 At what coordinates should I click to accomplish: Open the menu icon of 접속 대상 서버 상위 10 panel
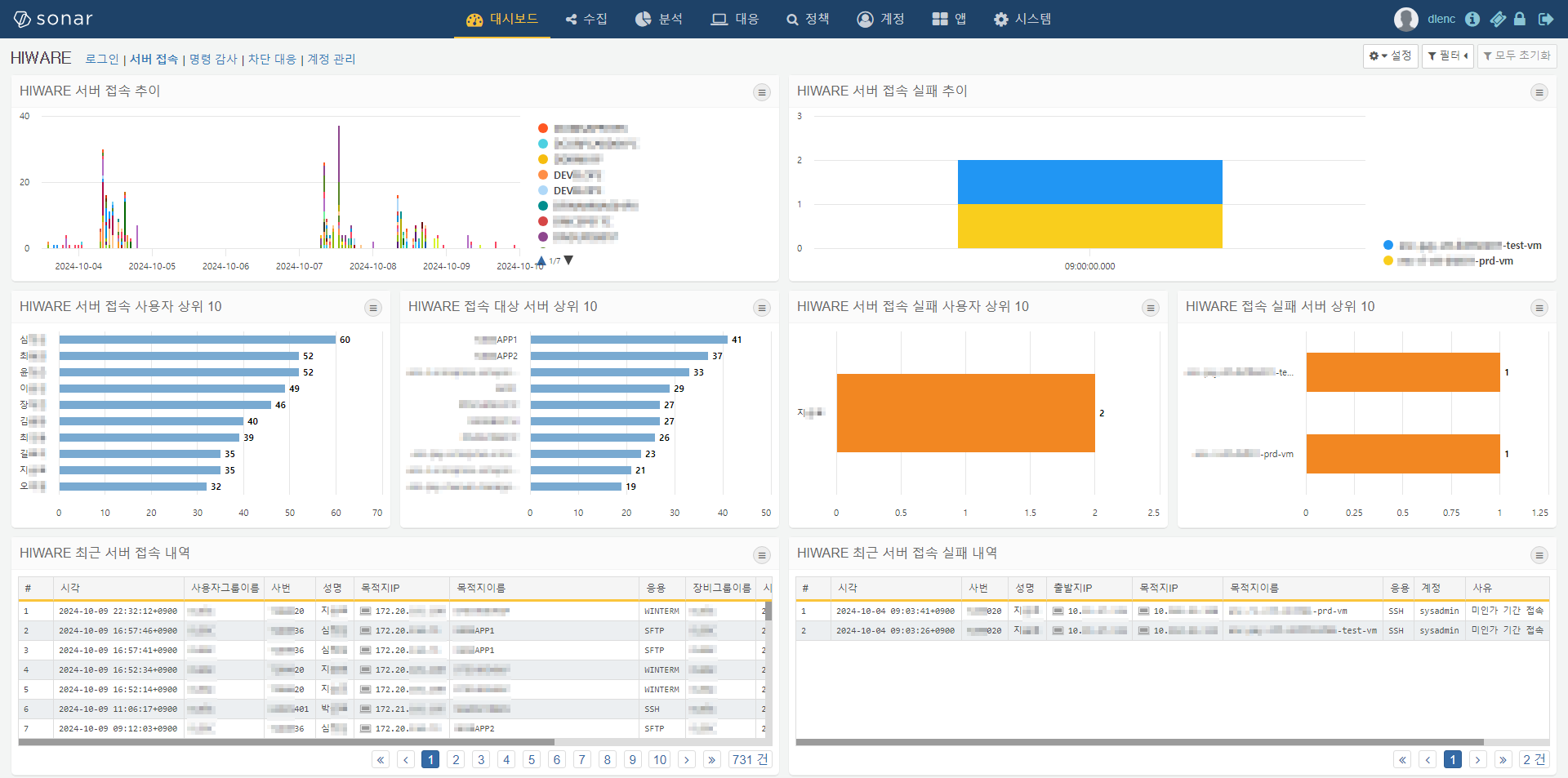[762, 308]
